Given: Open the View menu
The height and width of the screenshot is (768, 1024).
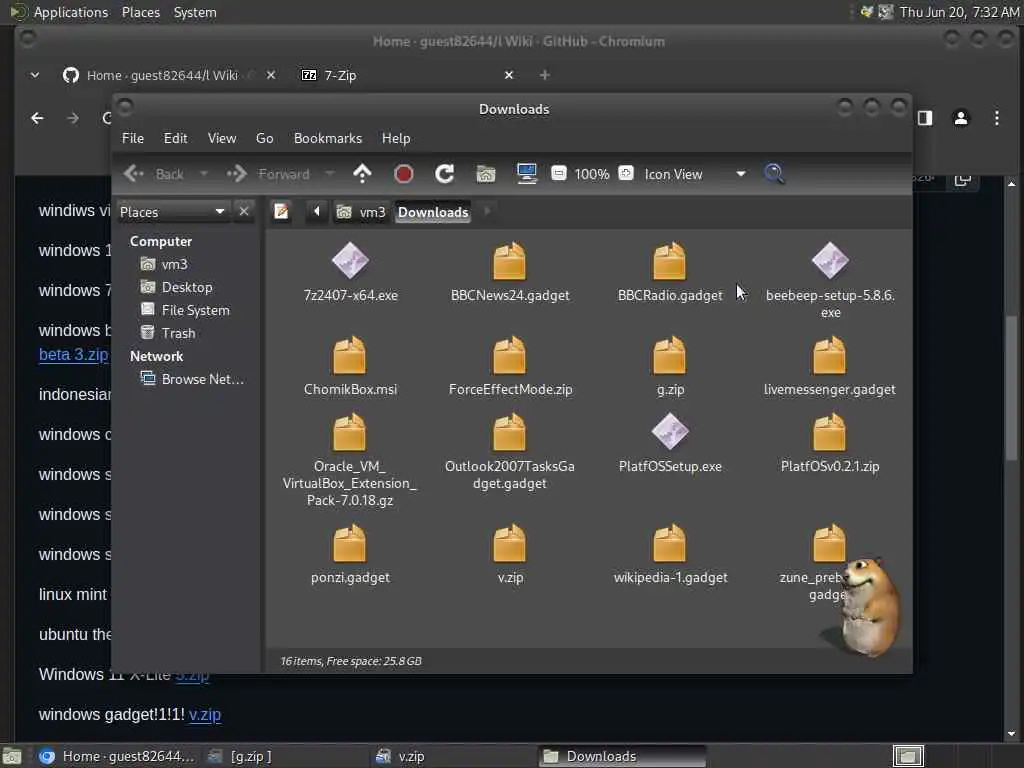Looking at the screenshot, I should click(221, 138).
